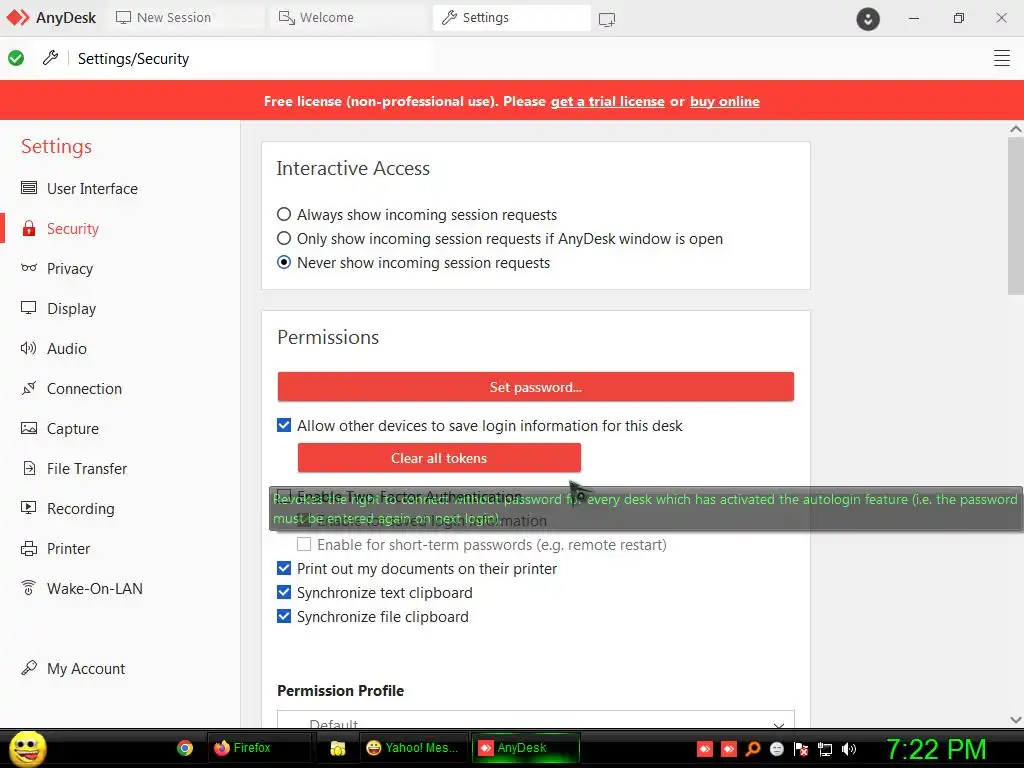This screenshot has height=768, width=1024.
Task: Click the Connection plug icon in sidebar
Action: tap(28, 388)
